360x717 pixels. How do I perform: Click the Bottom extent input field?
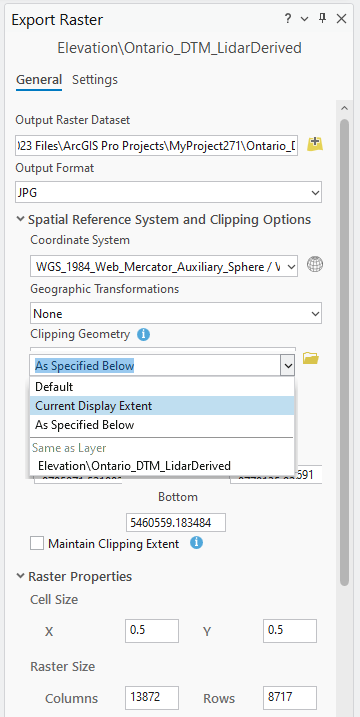(x=176, y=522)
